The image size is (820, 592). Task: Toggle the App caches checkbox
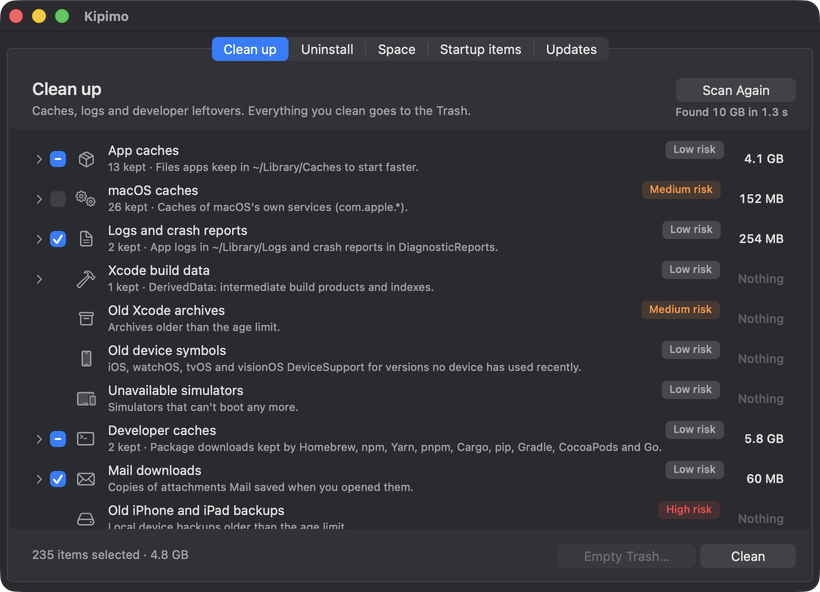pyautogui.click(x=58, y=159)
